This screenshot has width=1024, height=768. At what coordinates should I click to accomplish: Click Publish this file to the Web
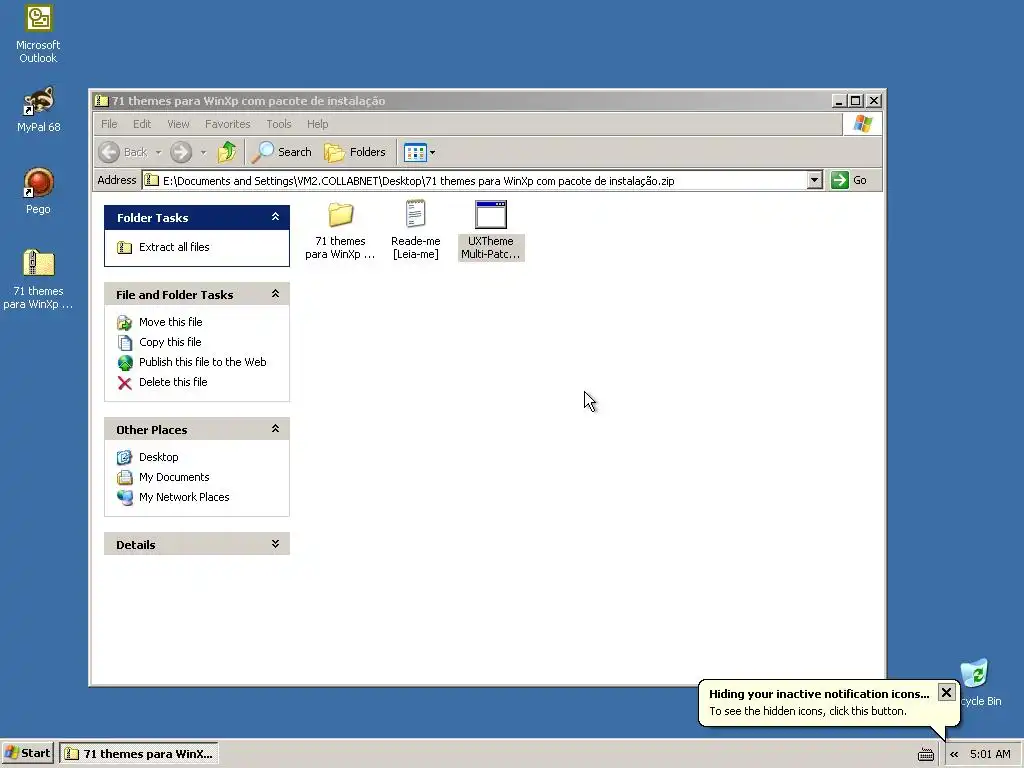202,362
